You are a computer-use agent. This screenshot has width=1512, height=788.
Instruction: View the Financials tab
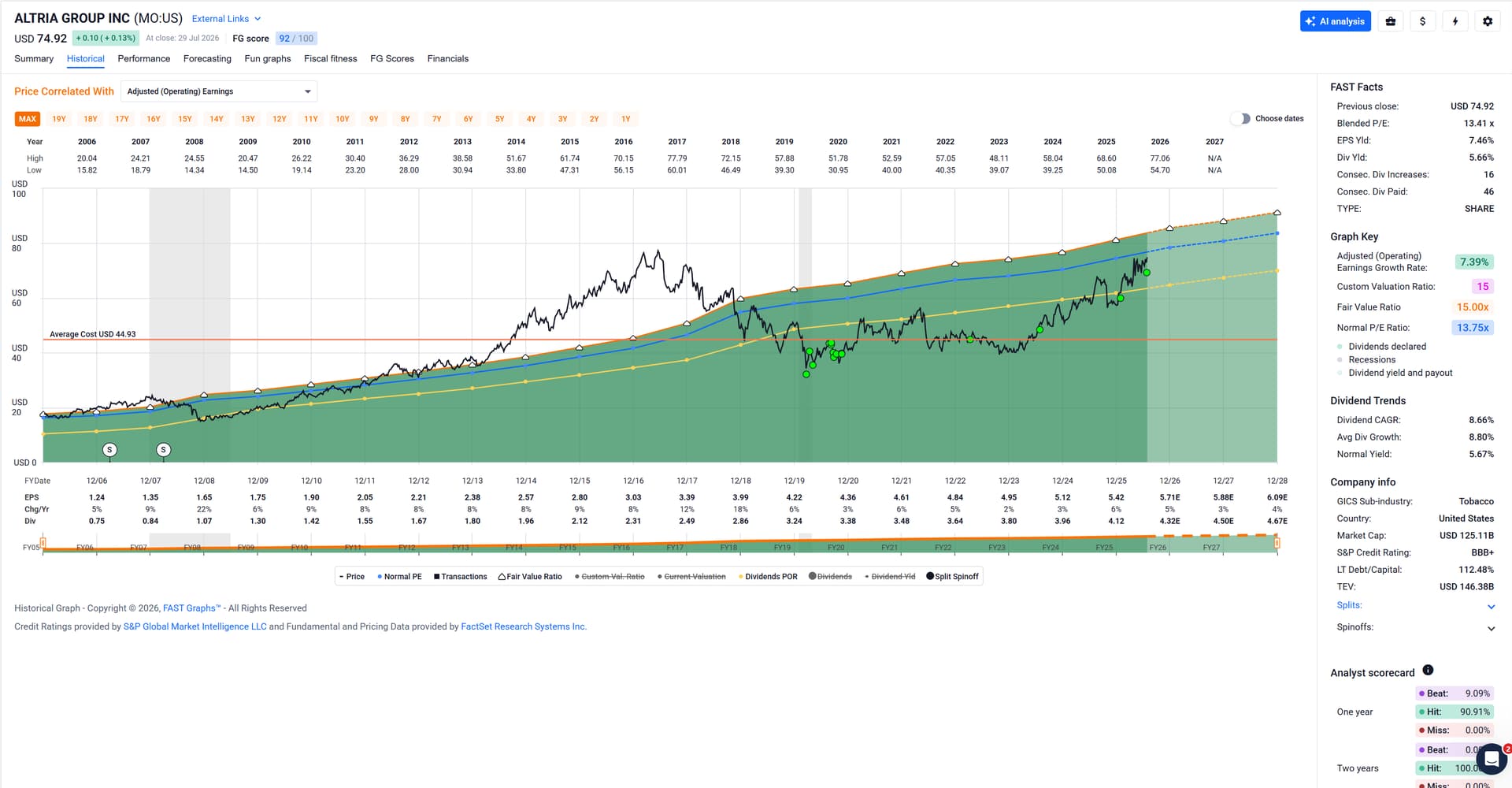point(448,59)
